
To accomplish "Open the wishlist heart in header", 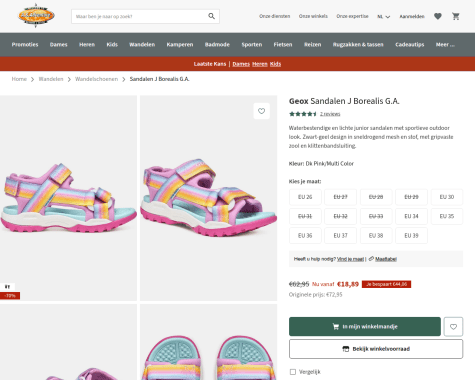I will point(438,16).
